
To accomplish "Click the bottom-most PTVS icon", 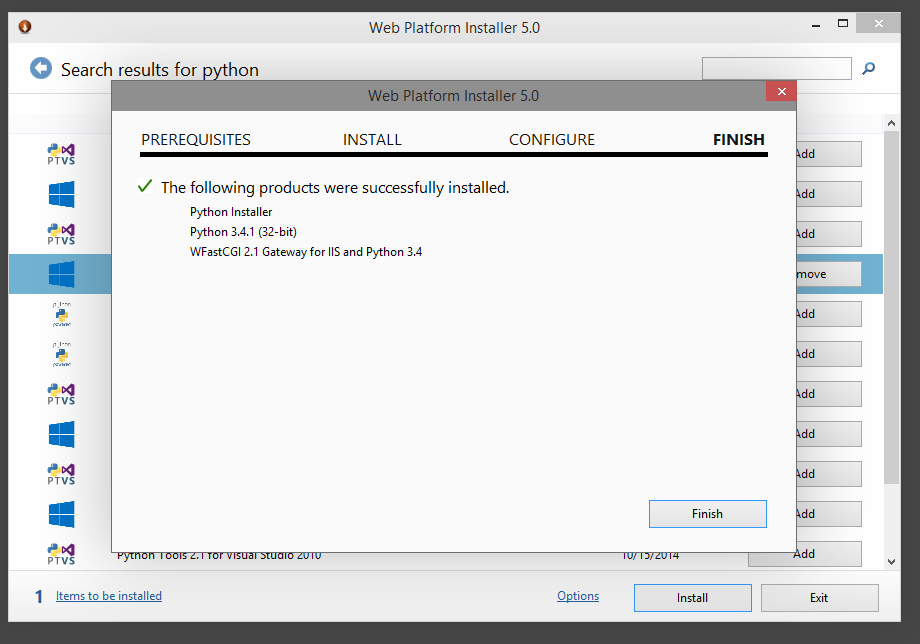I will tap(61, 554).
